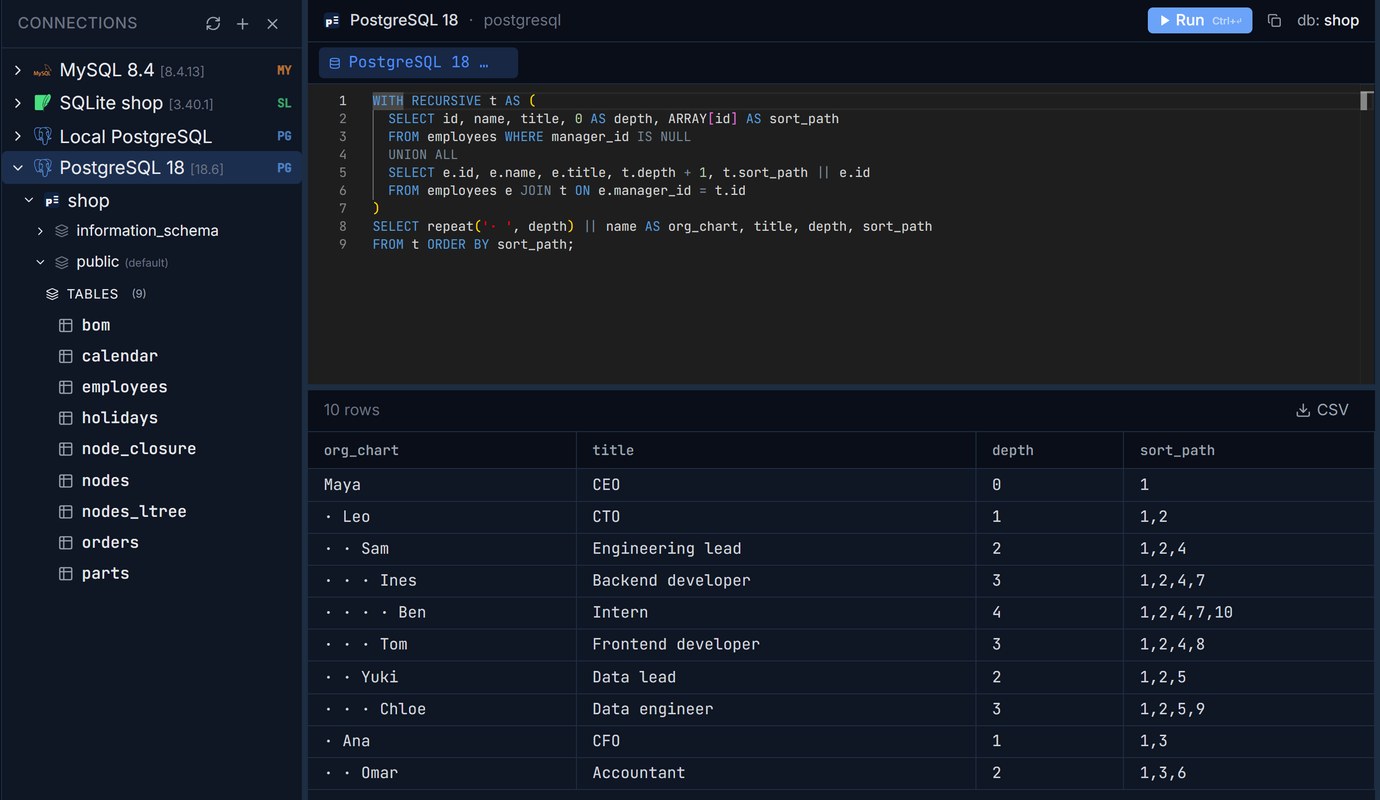Select the "Intern" title cell
This screenshot has height=800, width=1380.
pyautogui.click(x=776, y=612)
